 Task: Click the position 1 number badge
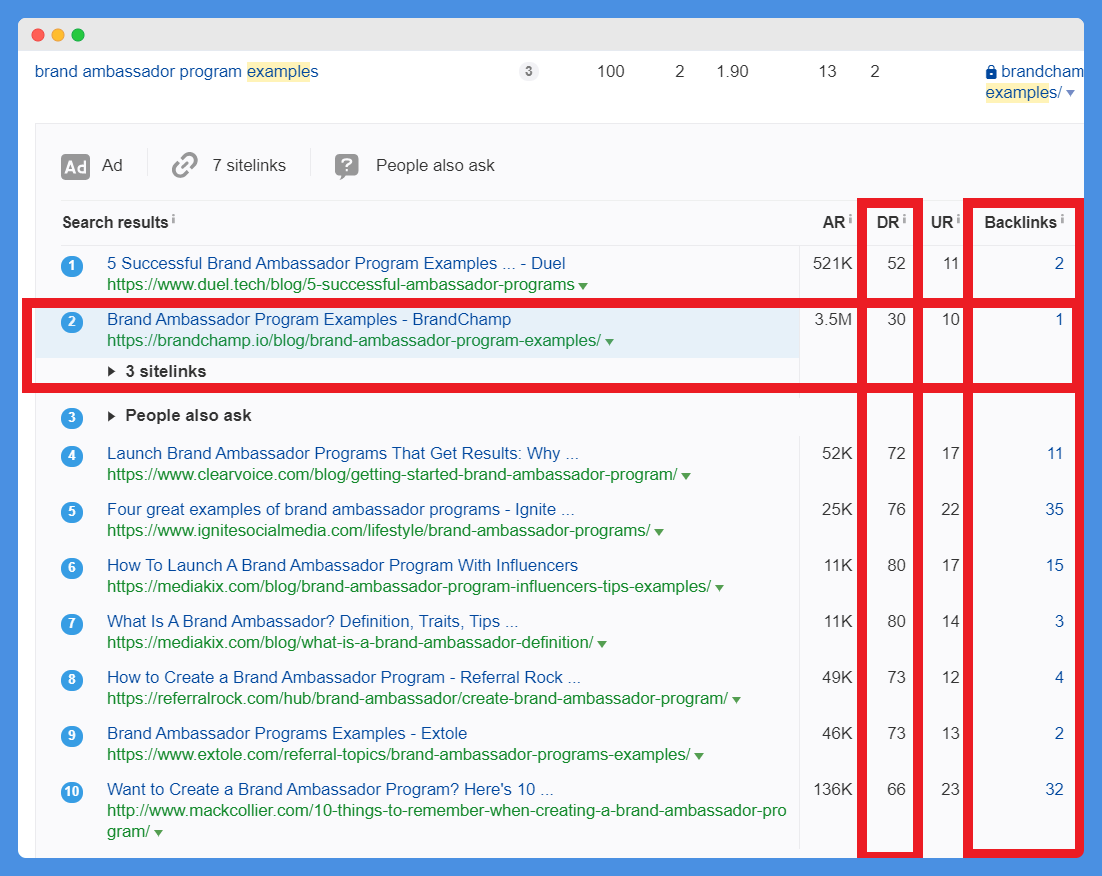coord(72,266)
